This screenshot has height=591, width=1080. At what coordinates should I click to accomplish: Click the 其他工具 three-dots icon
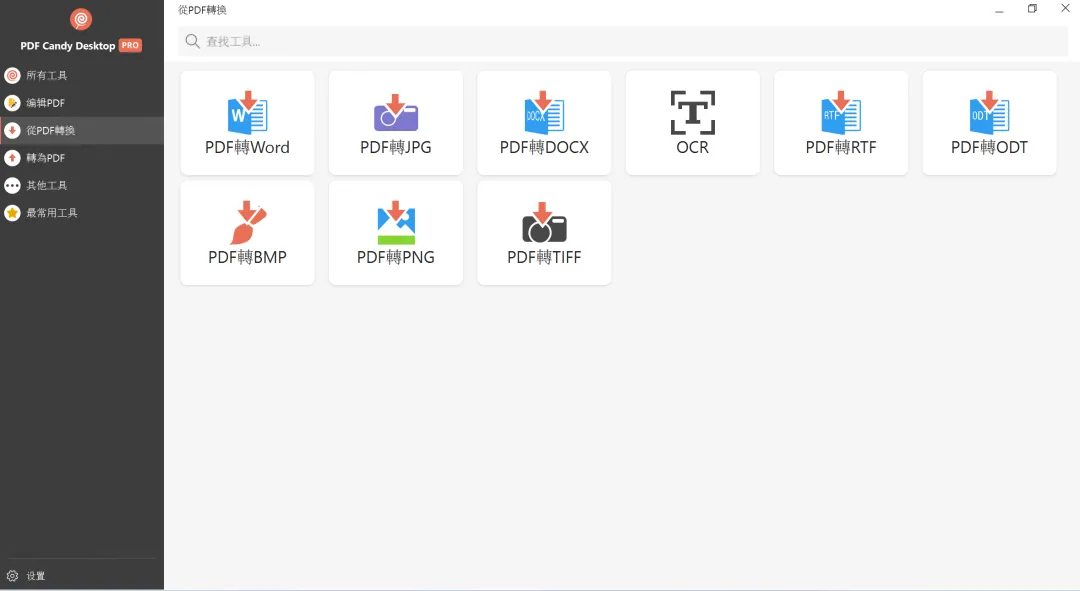pos(12,185)
